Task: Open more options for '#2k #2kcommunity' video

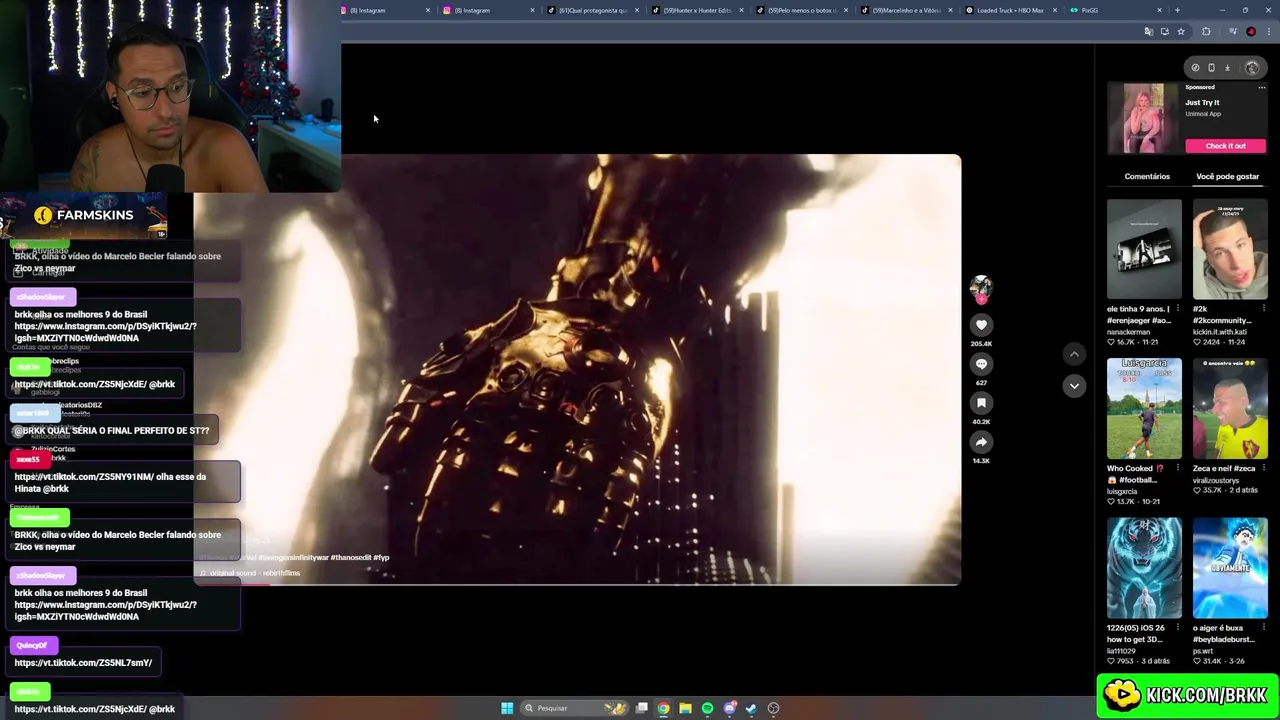Action: tap(1263, 309)
